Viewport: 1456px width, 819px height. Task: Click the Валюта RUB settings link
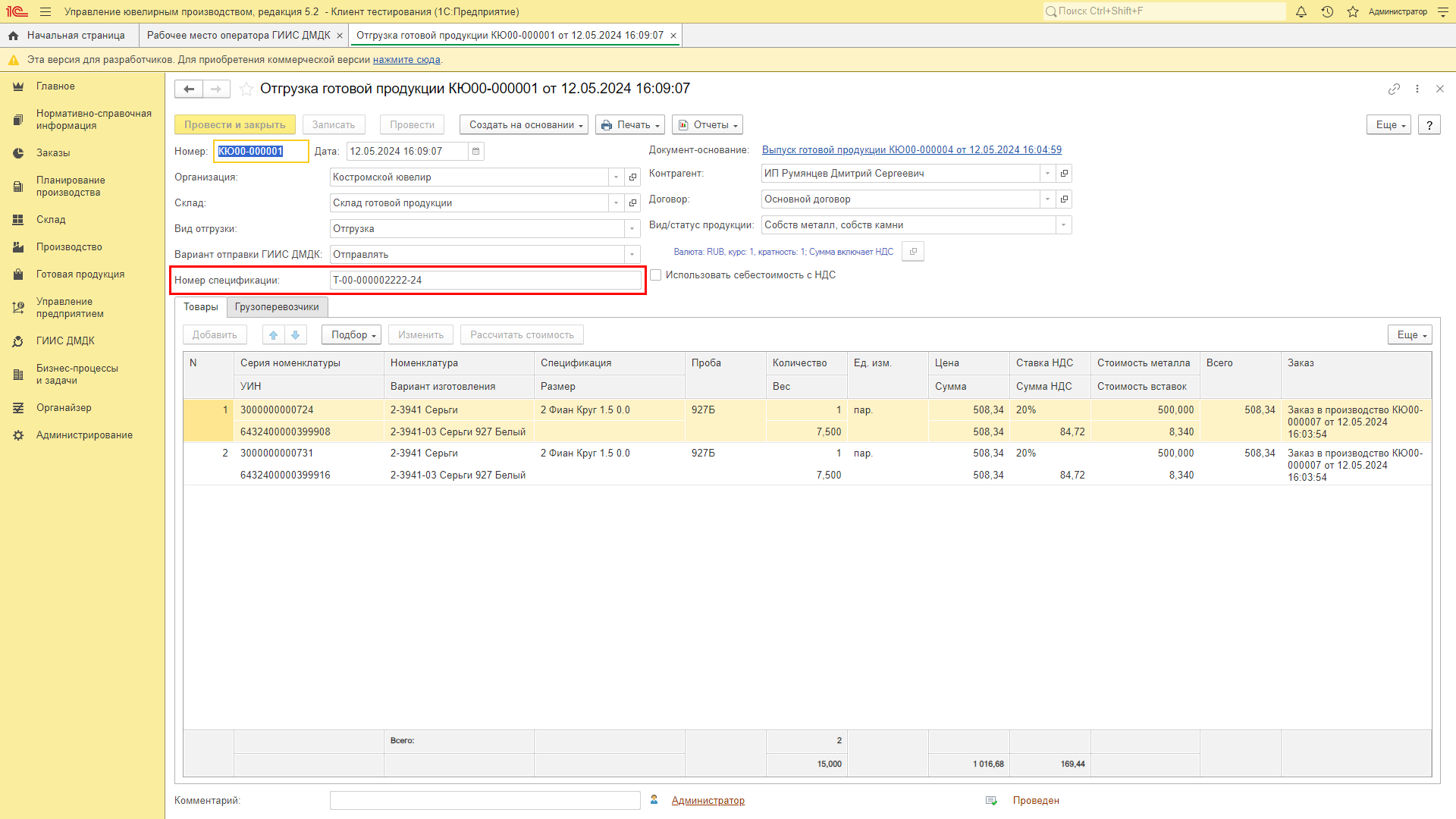783,252
